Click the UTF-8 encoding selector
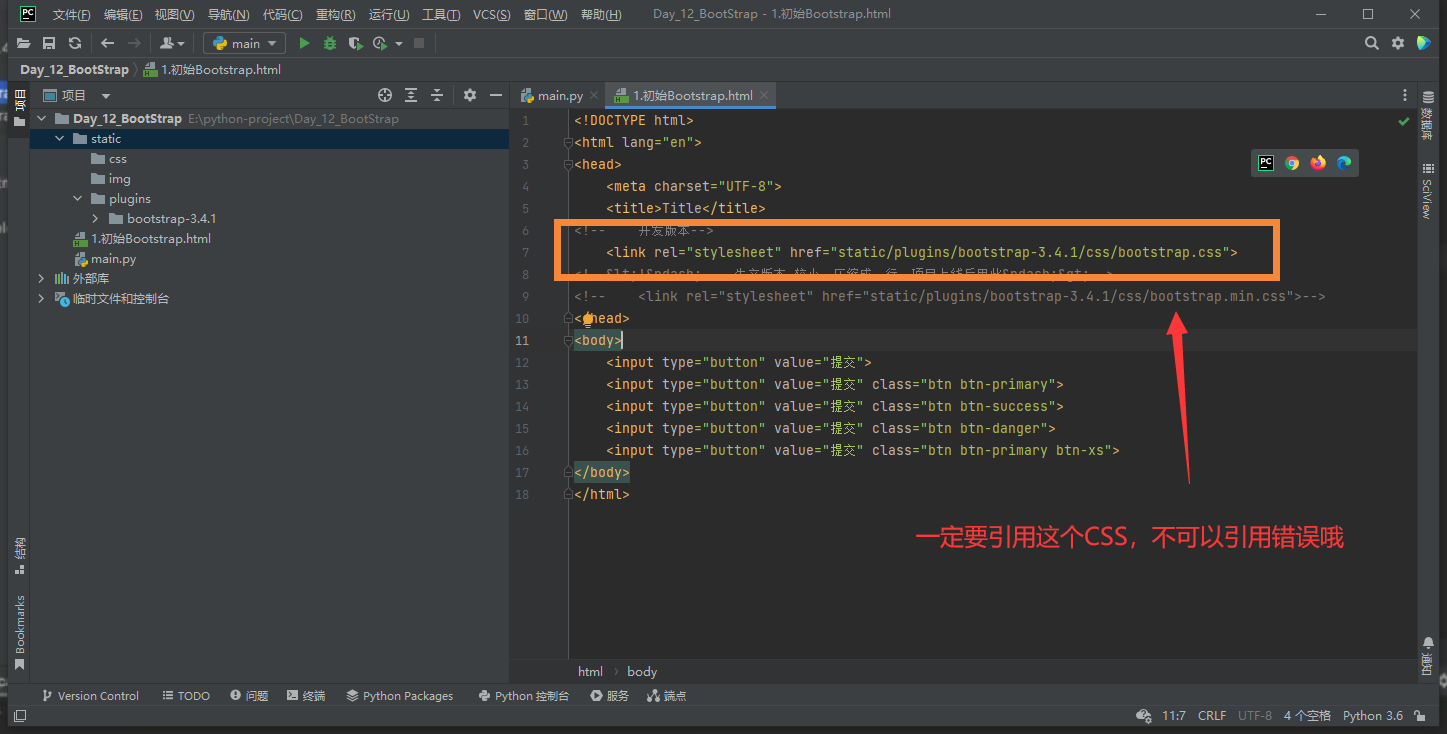The width and height of the screenshot is (1447, 734). 1255,716
